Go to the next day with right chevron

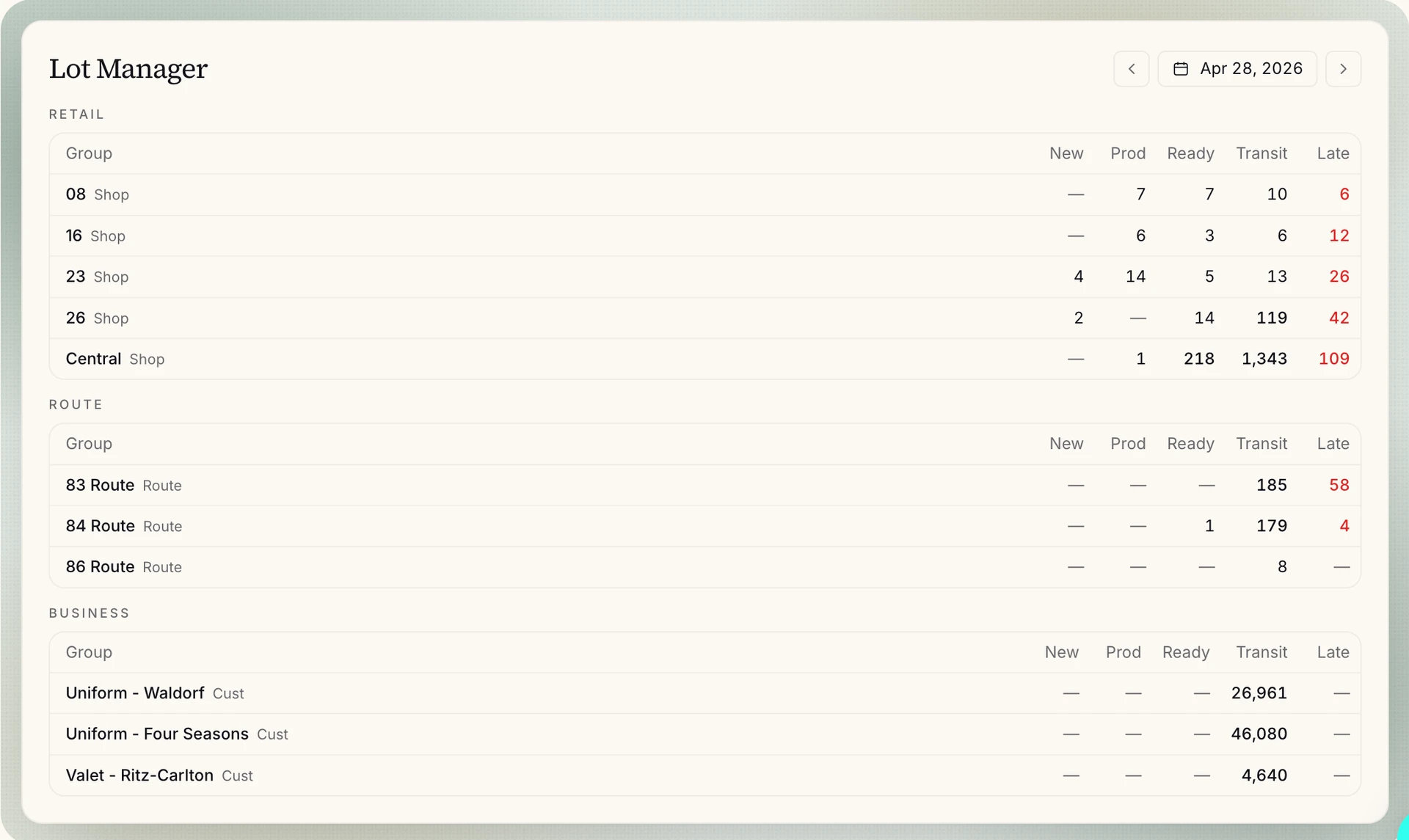(x=1343, y=69)
